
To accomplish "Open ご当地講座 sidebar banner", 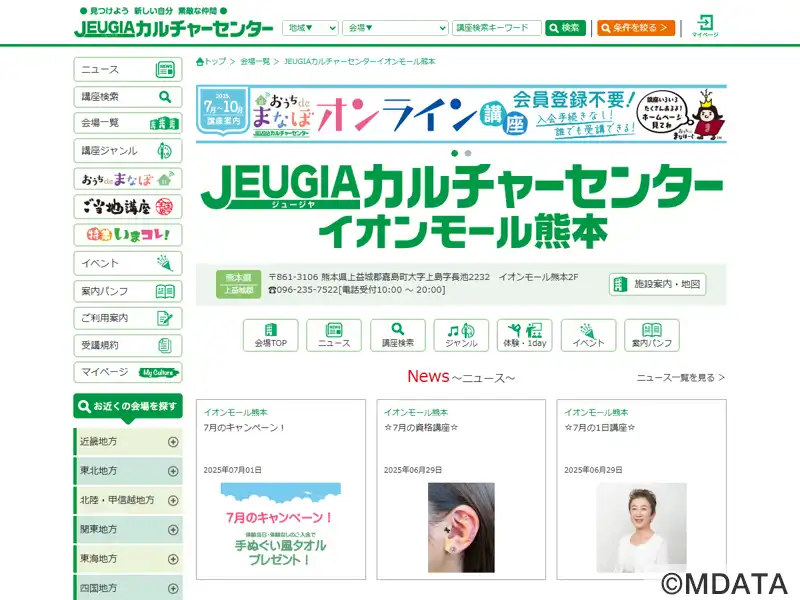I will click(x=128, y=207).
